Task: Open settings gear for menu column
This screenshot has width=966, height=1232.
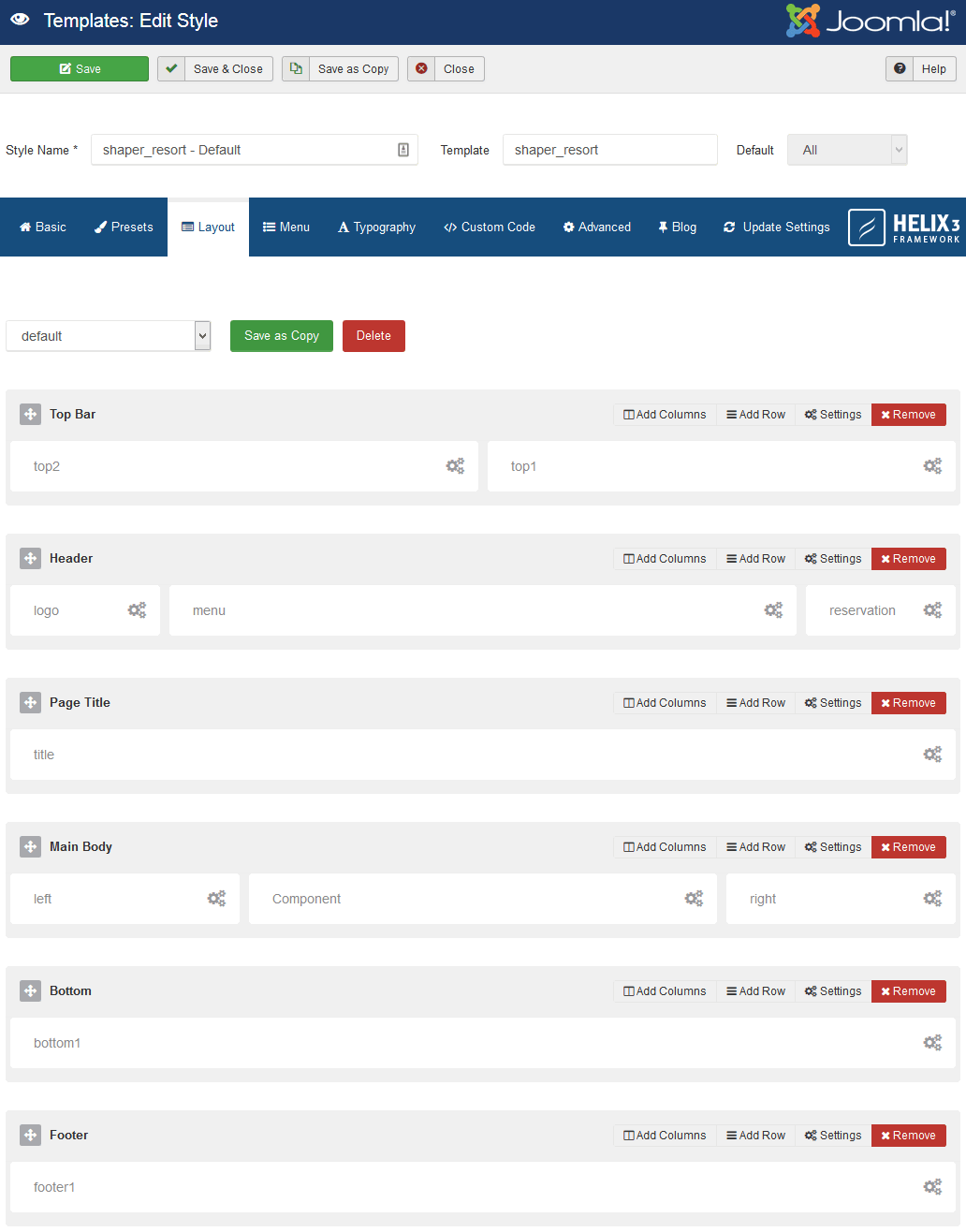Action: [773, 610]
